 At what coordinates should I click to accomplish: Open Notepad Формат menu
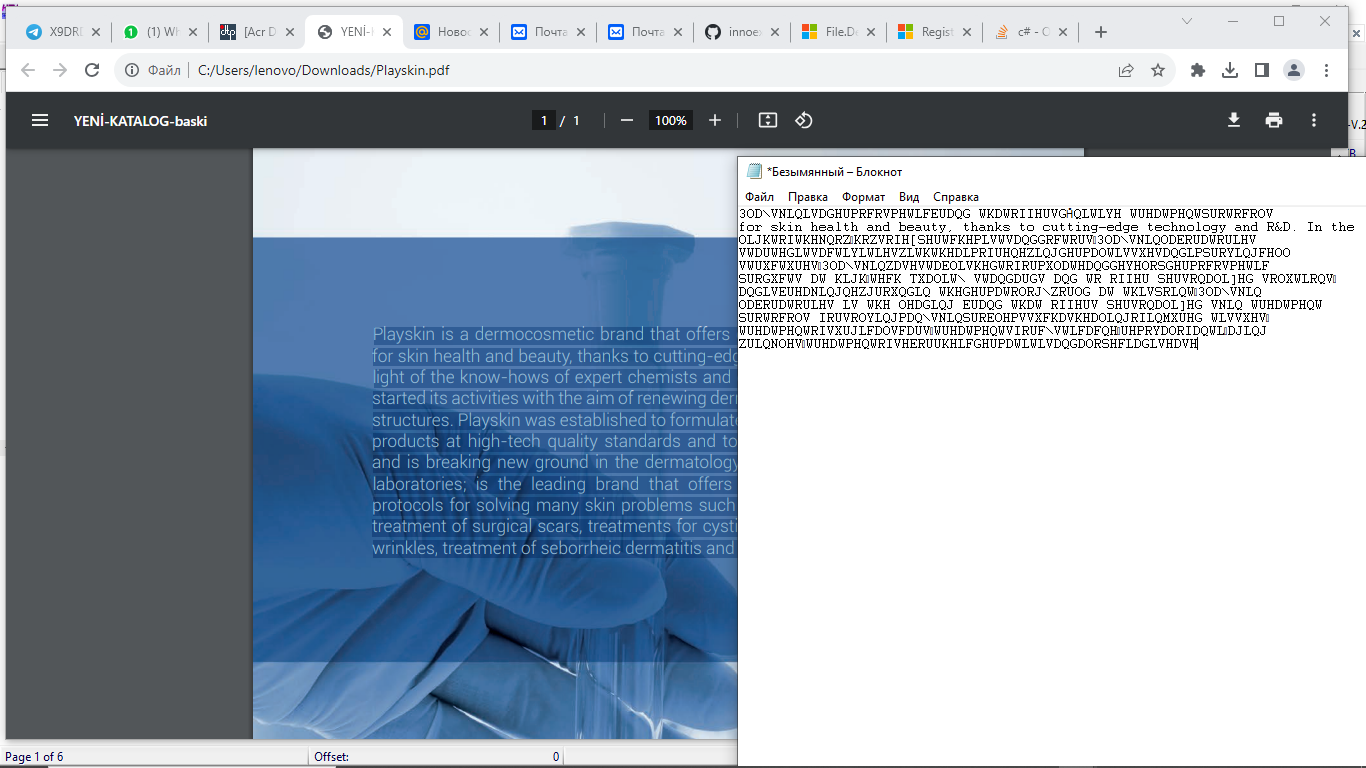863,197
